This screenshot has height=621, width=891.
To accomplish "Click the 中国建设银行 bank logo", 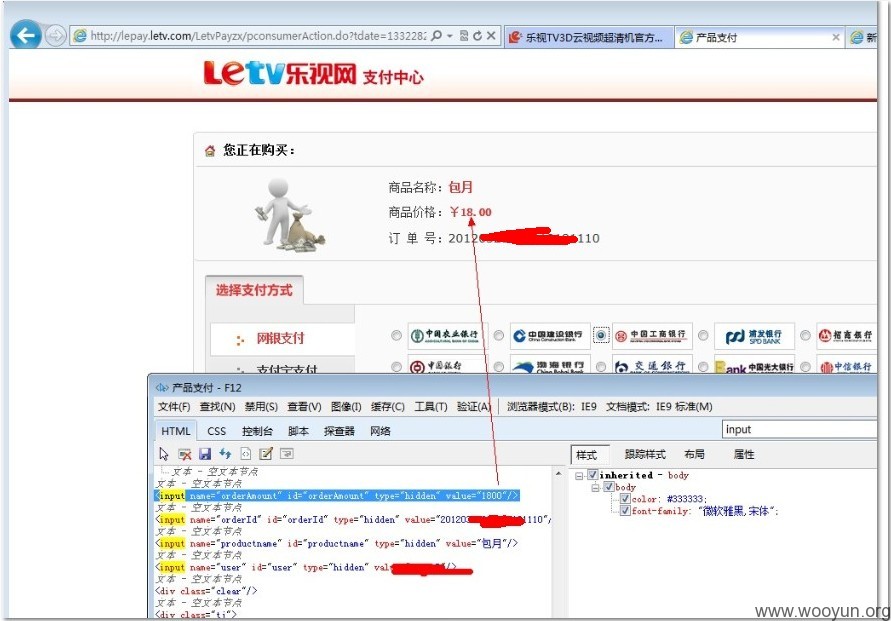I will (x=550, y=336).
